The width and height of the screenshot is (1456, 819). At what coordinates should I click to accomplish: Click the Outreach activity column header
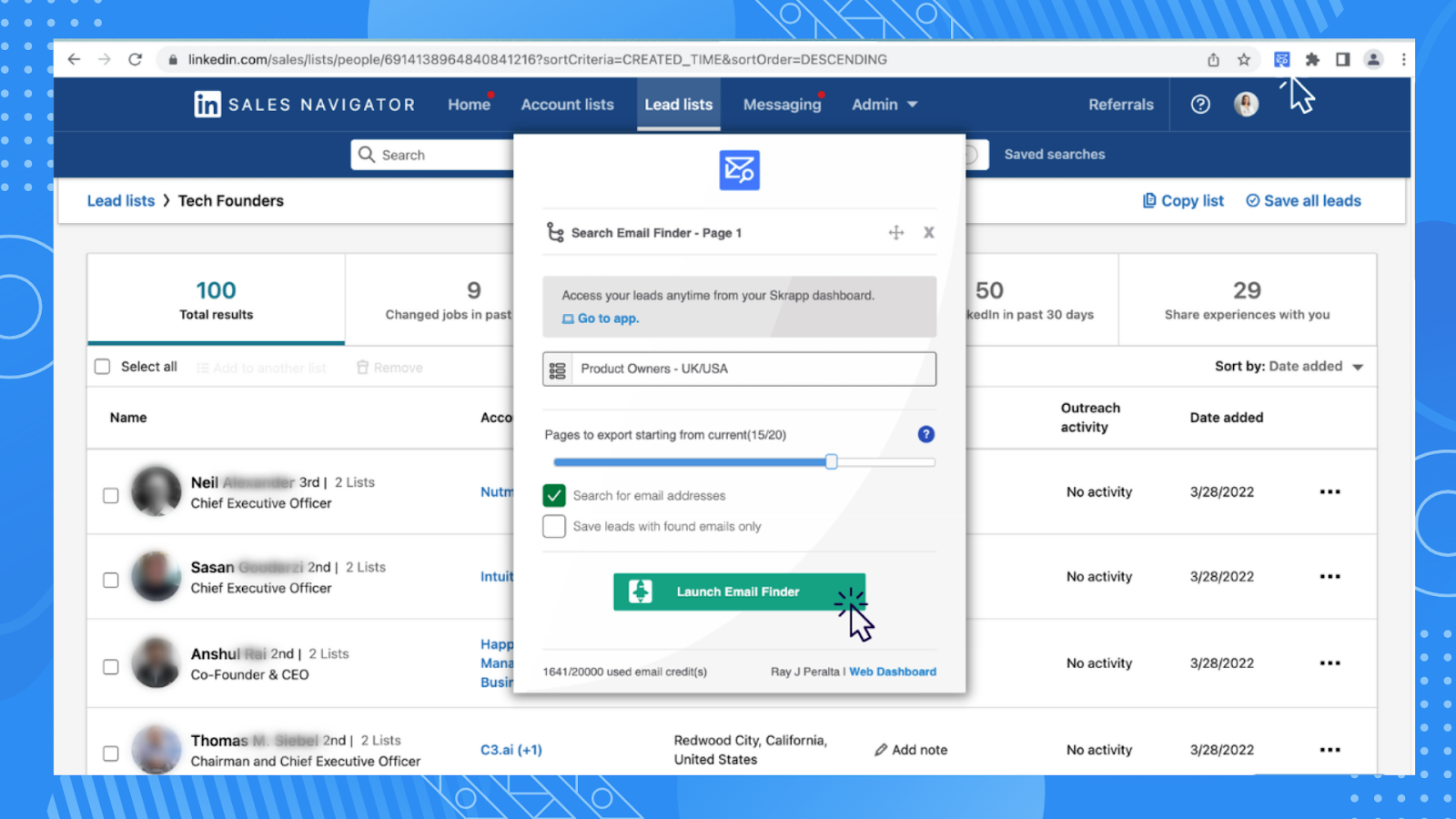(x=1090, y=418)
